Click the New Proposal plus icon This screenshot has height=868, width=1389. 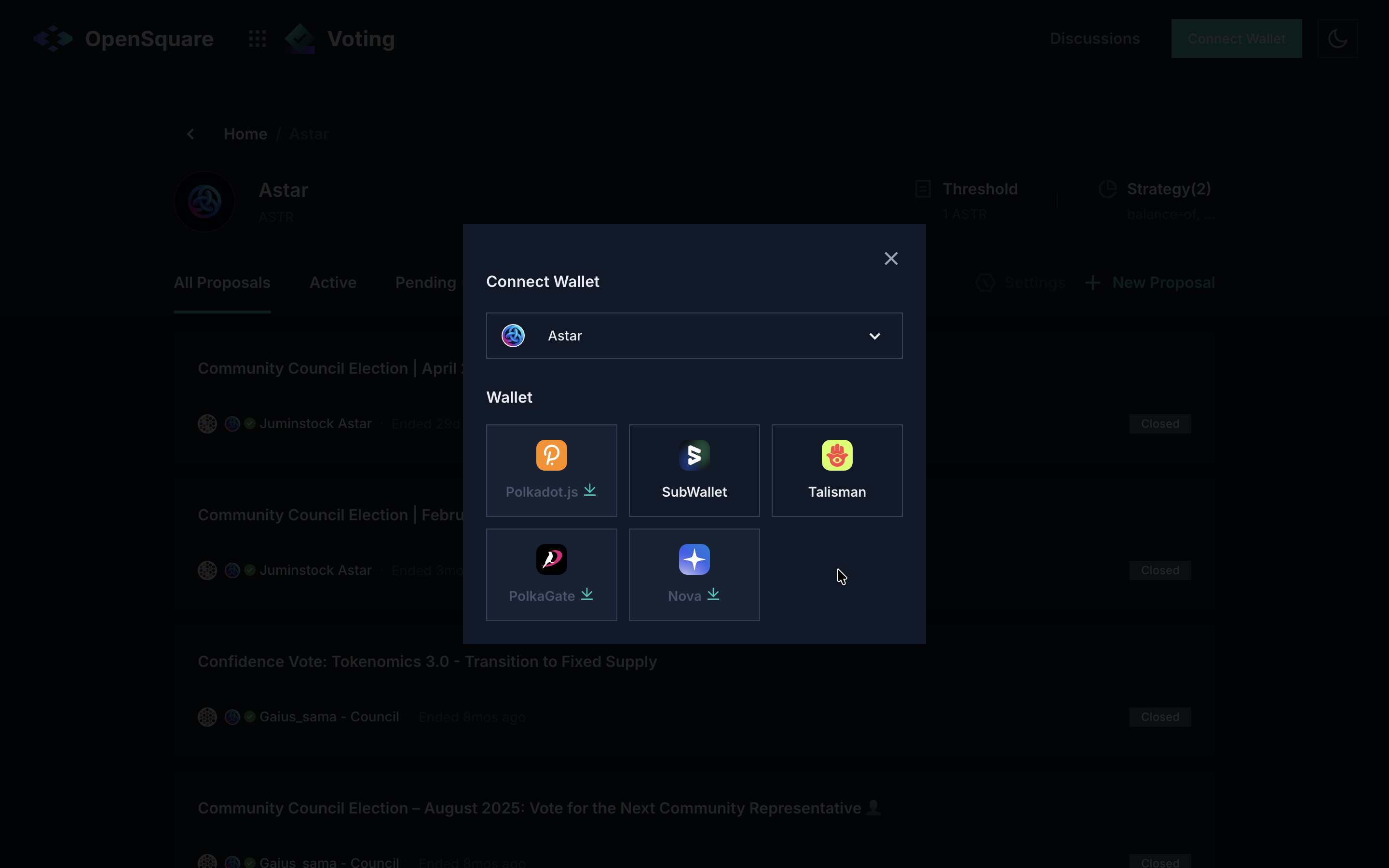point(1093,283)
